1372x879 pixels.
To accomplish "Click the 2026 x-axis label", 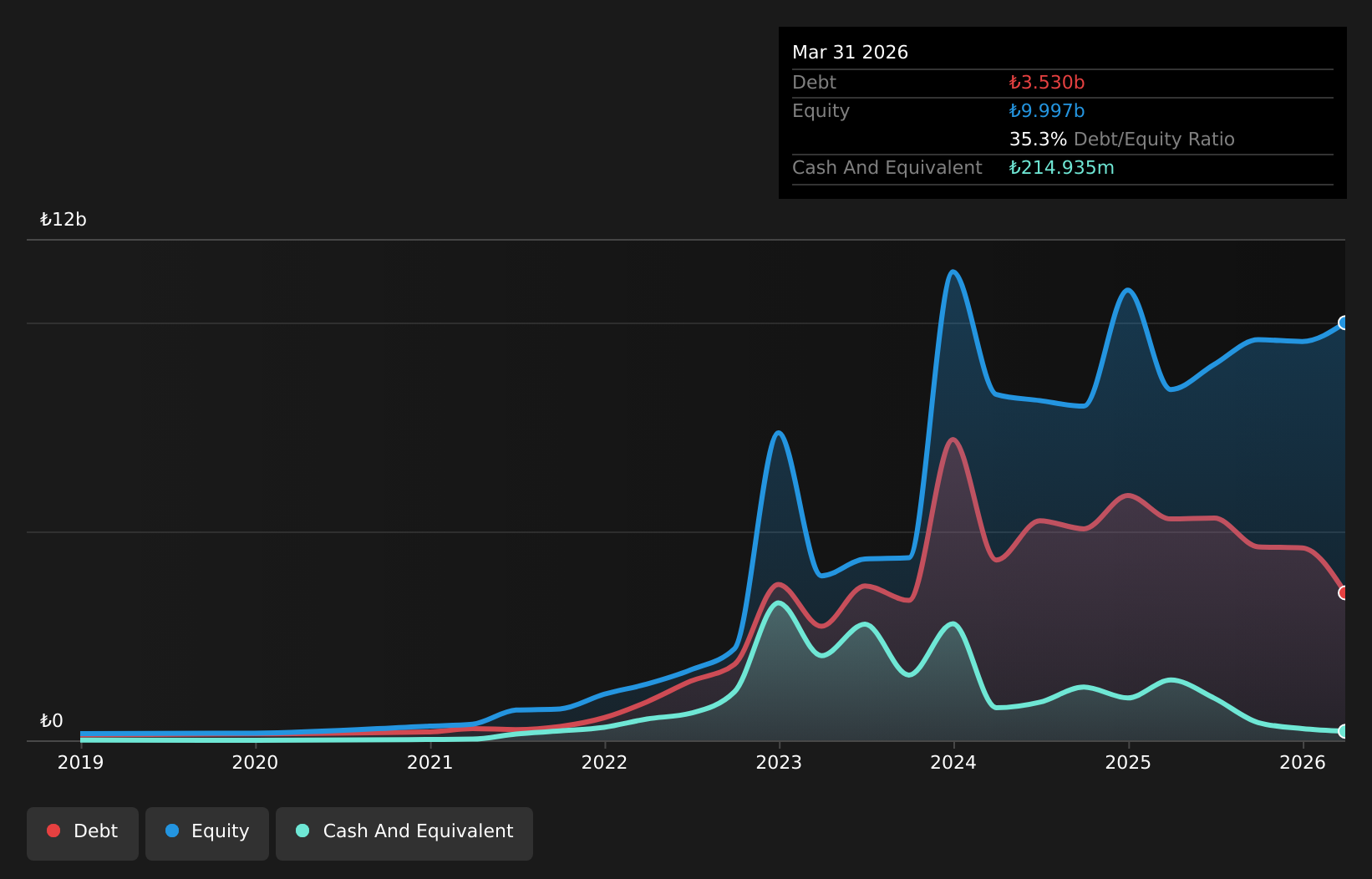I will pyautogui.click(x=1303, y=762).
